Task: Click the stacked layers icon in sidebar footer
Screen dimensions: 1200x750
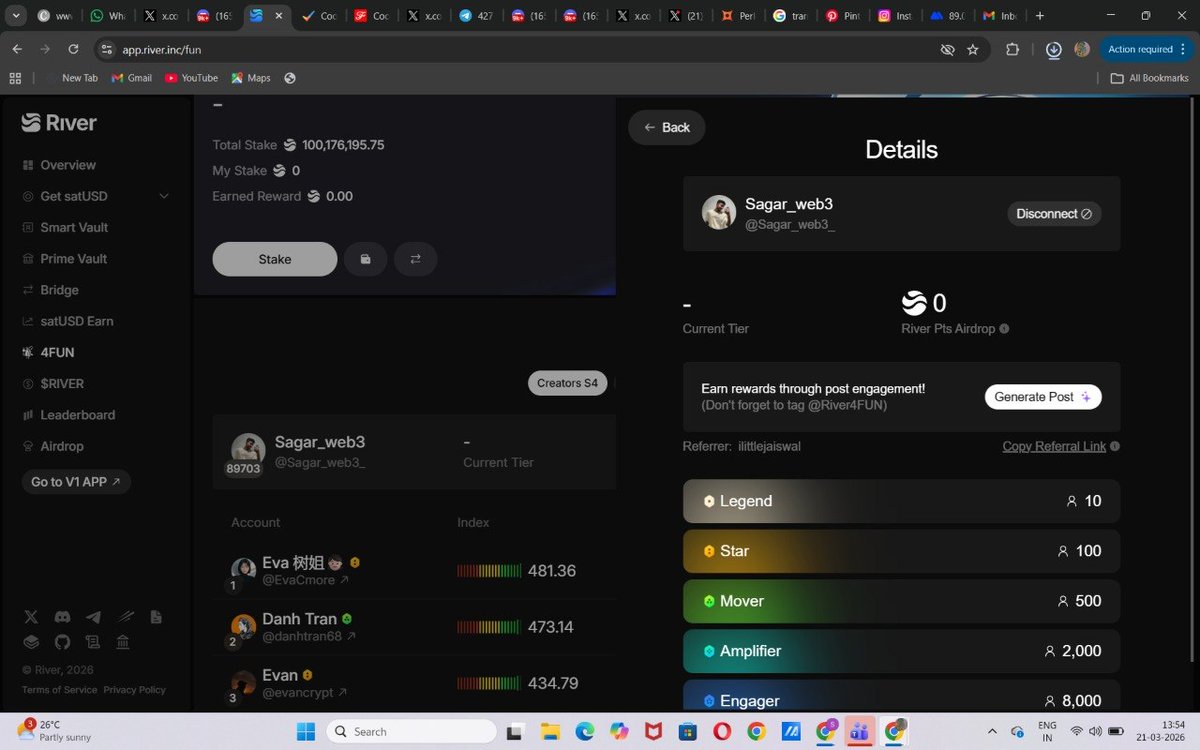Action: tap(31, 642)
